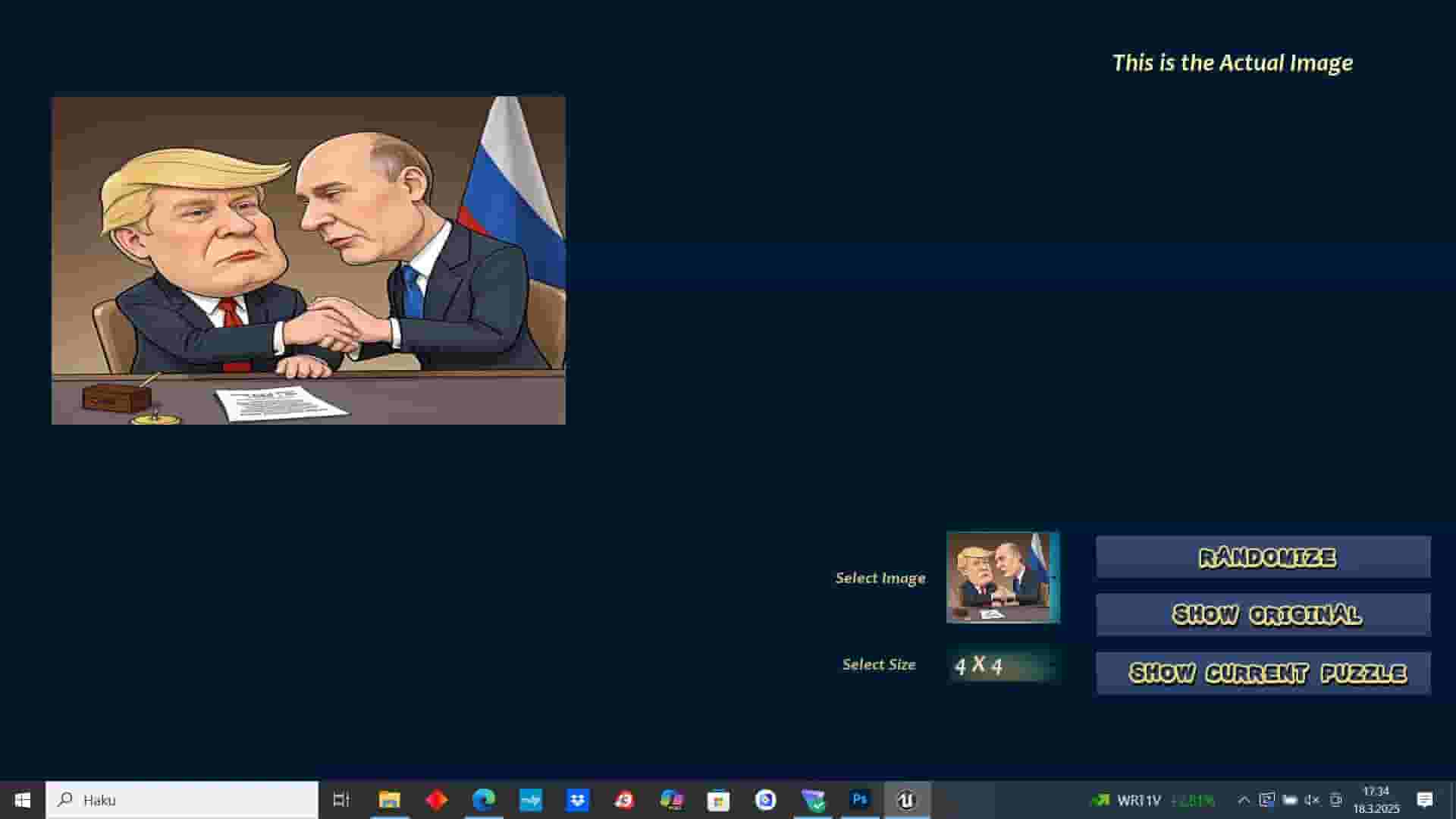Click Show Current Puzzle
Viewport: 1456px width, 819px height.
pyautogui.click(x=1263, y=672)
